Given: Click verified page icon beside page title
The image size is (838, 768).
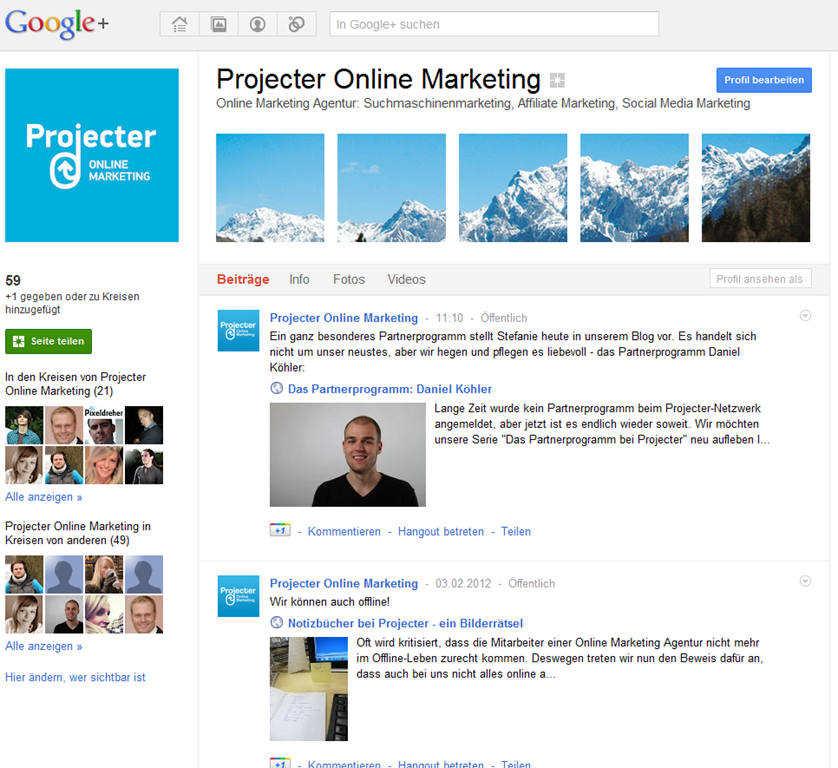Looking at the screenshot, I should (557, 80).
